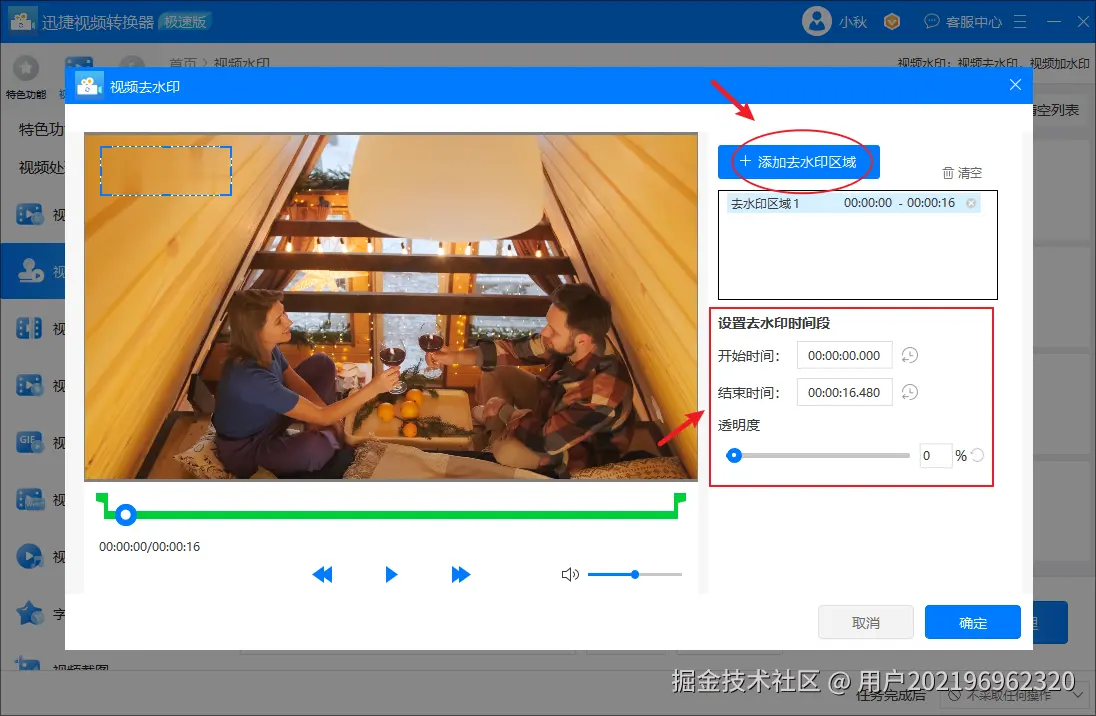Click the rewind playback button
Image resolution: width=1096 pixels, height=716 pixels.
coord(322,575)
